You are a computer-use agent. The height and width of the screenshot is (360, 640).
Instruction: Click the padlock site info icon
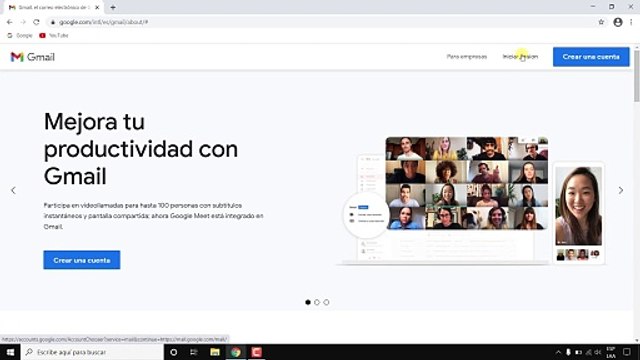click(x=53, y=22)
